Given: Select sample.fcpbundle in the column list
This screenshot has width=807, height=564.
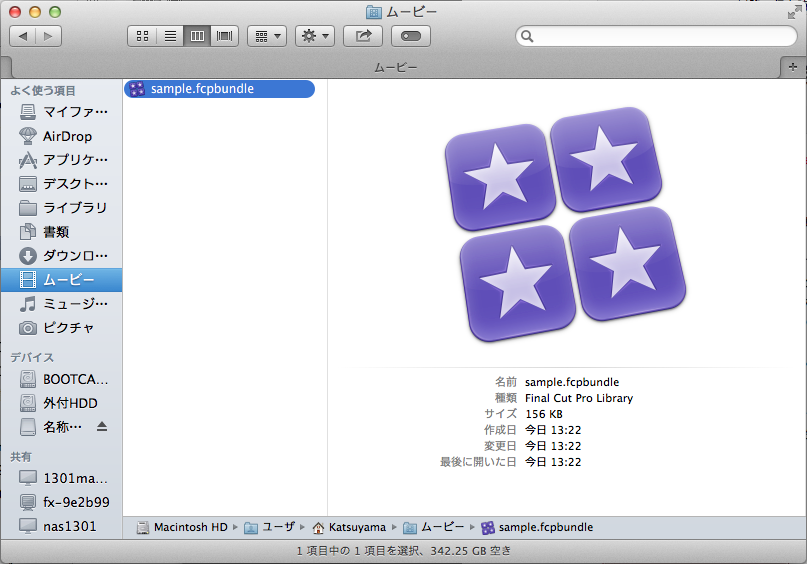Looking at the screenshot, I should (x=202, y=89).
